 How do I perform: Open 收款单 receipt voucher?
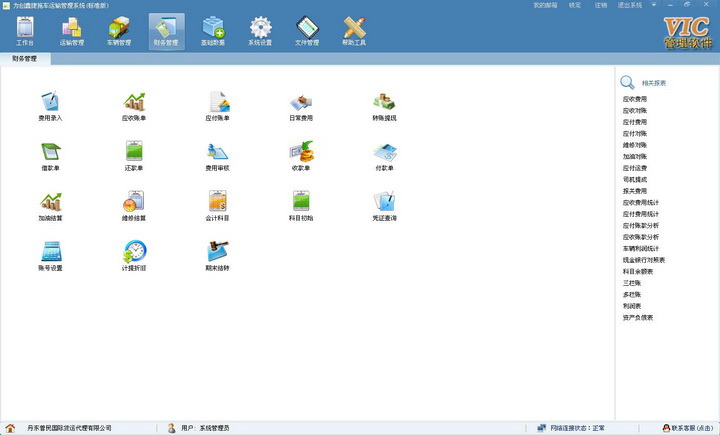point(301,156)
